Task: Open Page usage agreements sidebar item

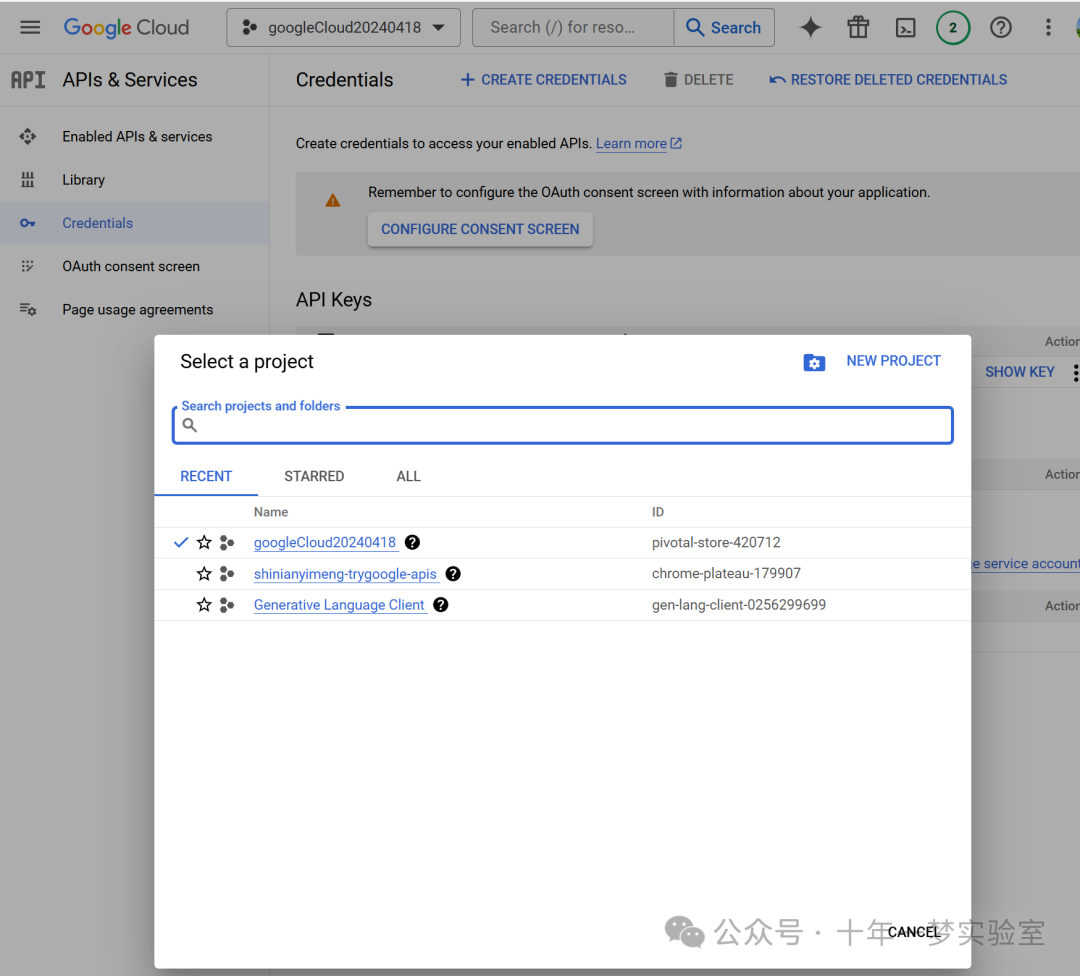Action: click(138, 310)
